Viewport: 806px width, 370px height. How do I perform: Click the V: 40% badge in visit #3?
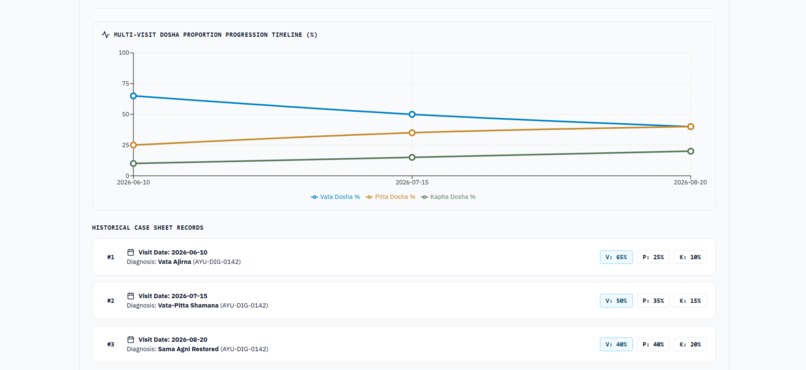616,344
